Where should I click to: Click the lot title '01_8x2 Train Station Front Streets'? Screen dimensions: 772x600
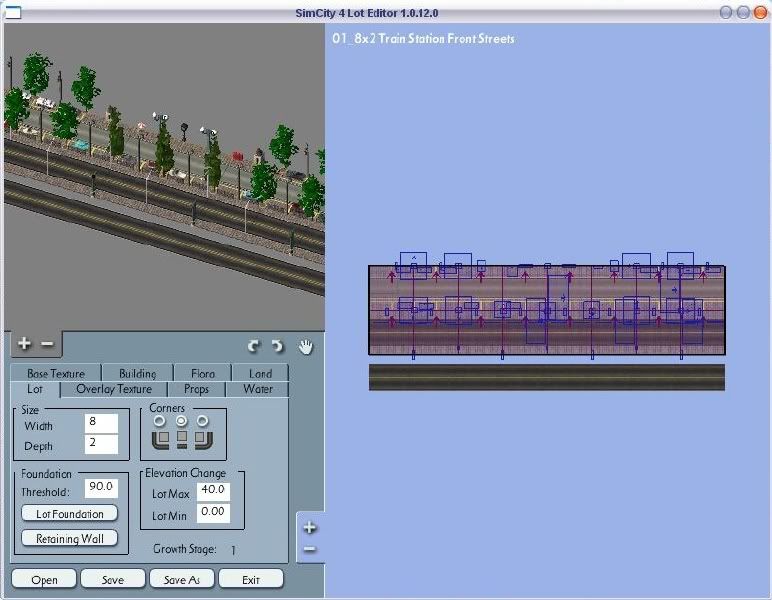click(423, 38)
